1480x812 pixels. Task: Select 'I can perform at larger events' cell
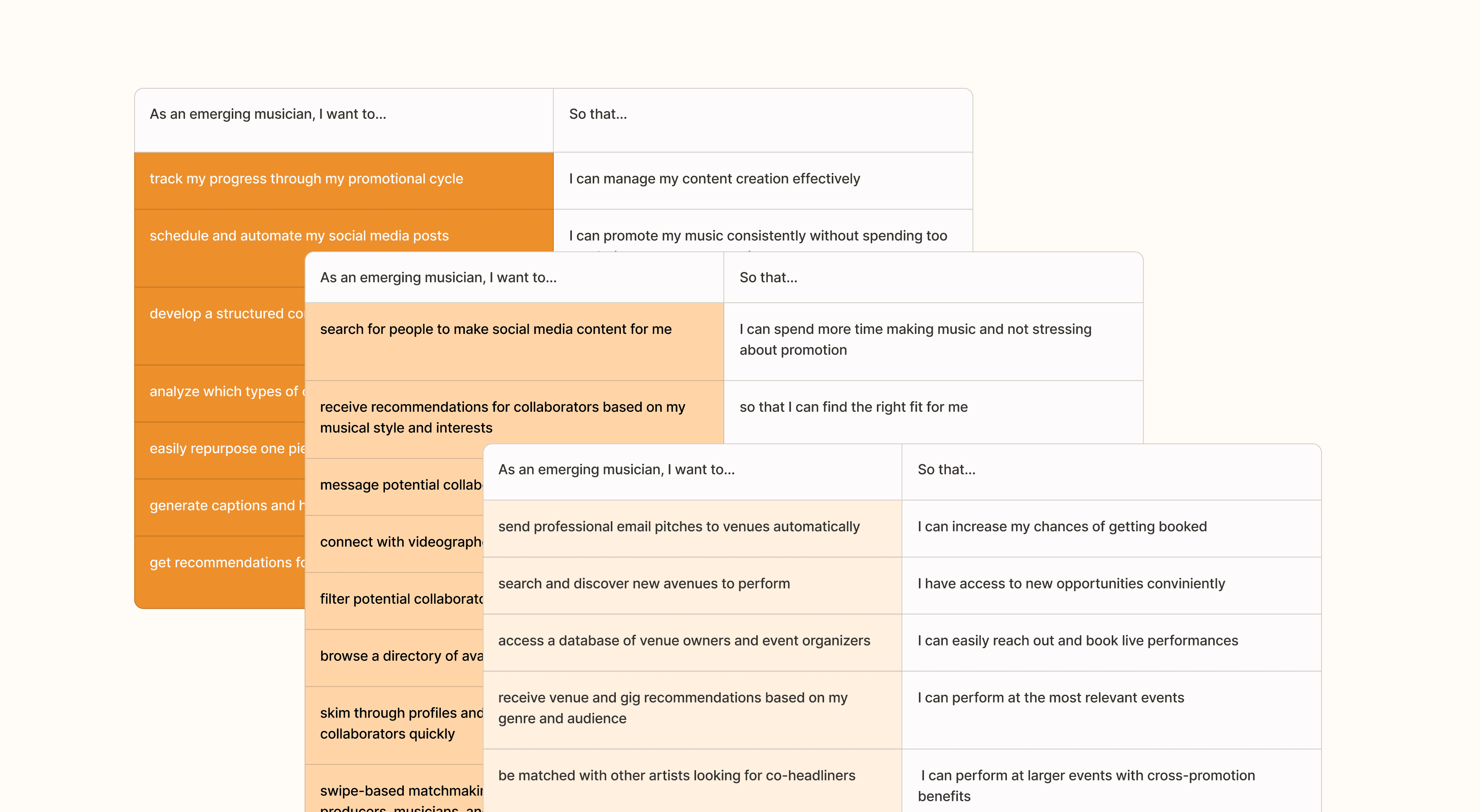(1111, 780)
